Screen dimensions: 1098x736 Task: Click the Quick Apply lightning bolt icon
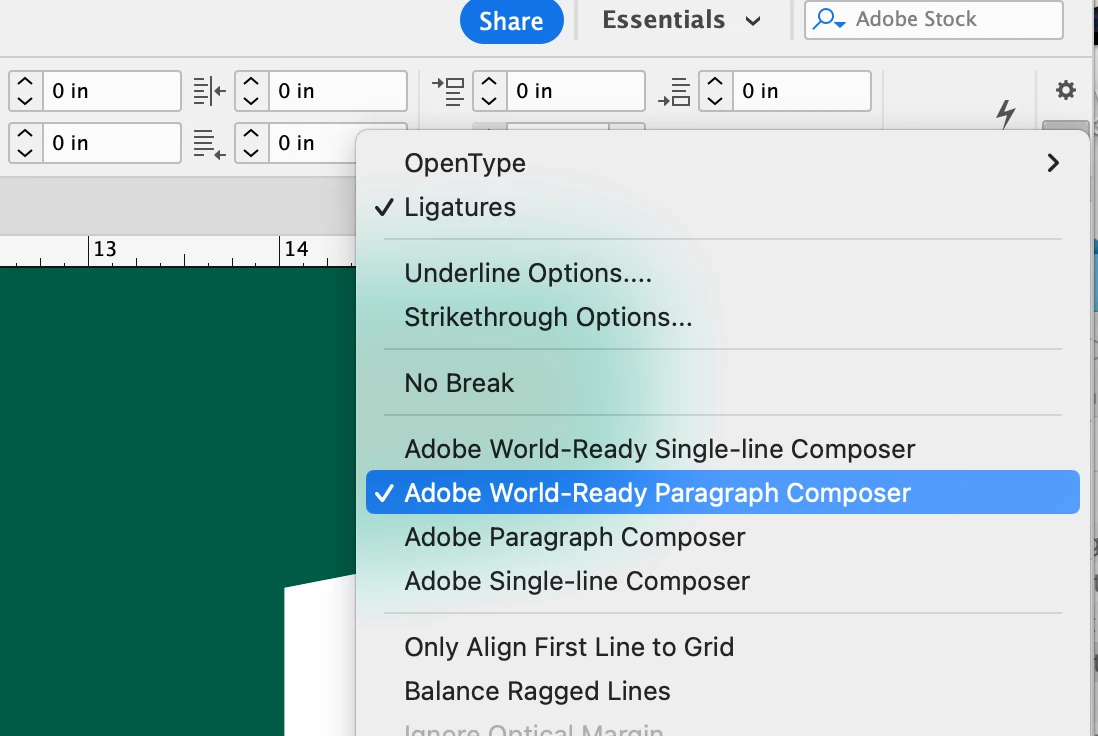(x=1006, y=113)
